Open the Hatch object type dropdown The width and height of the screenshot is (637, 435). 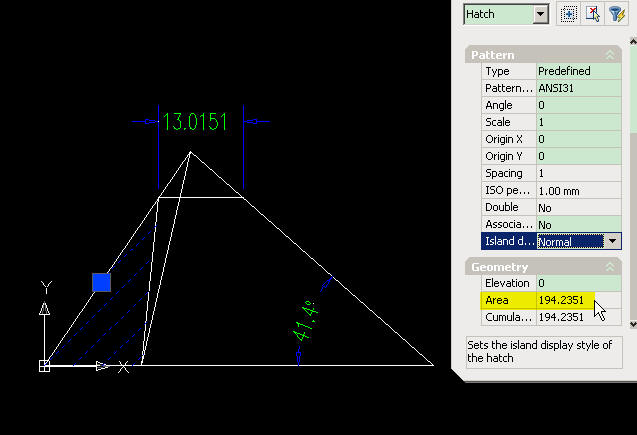[x=540, y=15]
